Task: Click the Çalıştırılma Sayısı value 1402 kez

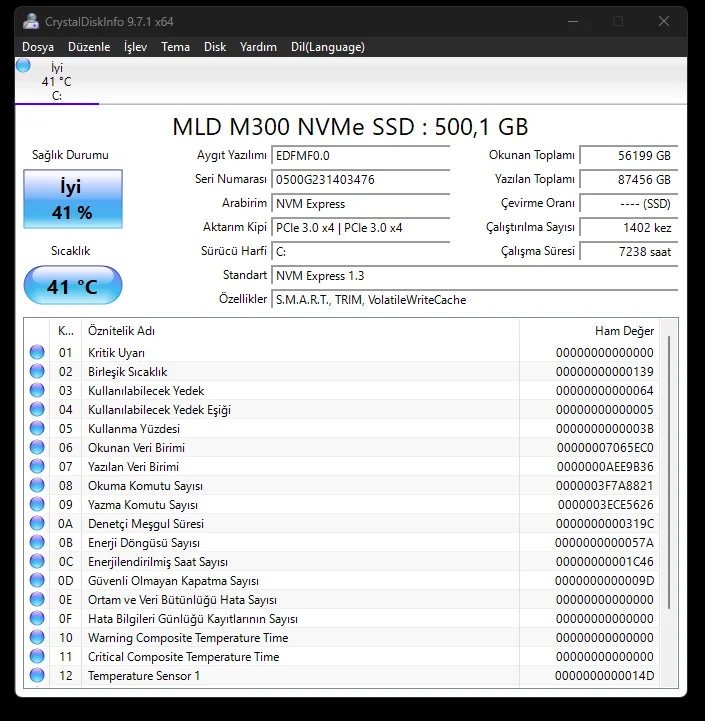Action: [x=629, y=227]
